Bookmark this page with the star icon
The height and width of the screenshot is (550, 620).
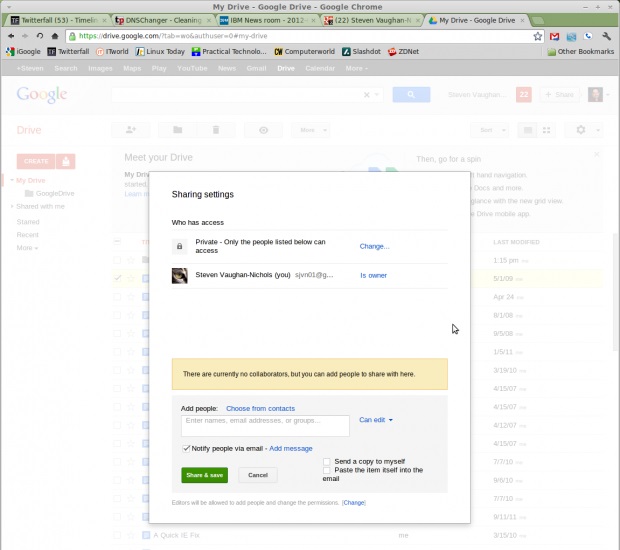tap(537, 36)
